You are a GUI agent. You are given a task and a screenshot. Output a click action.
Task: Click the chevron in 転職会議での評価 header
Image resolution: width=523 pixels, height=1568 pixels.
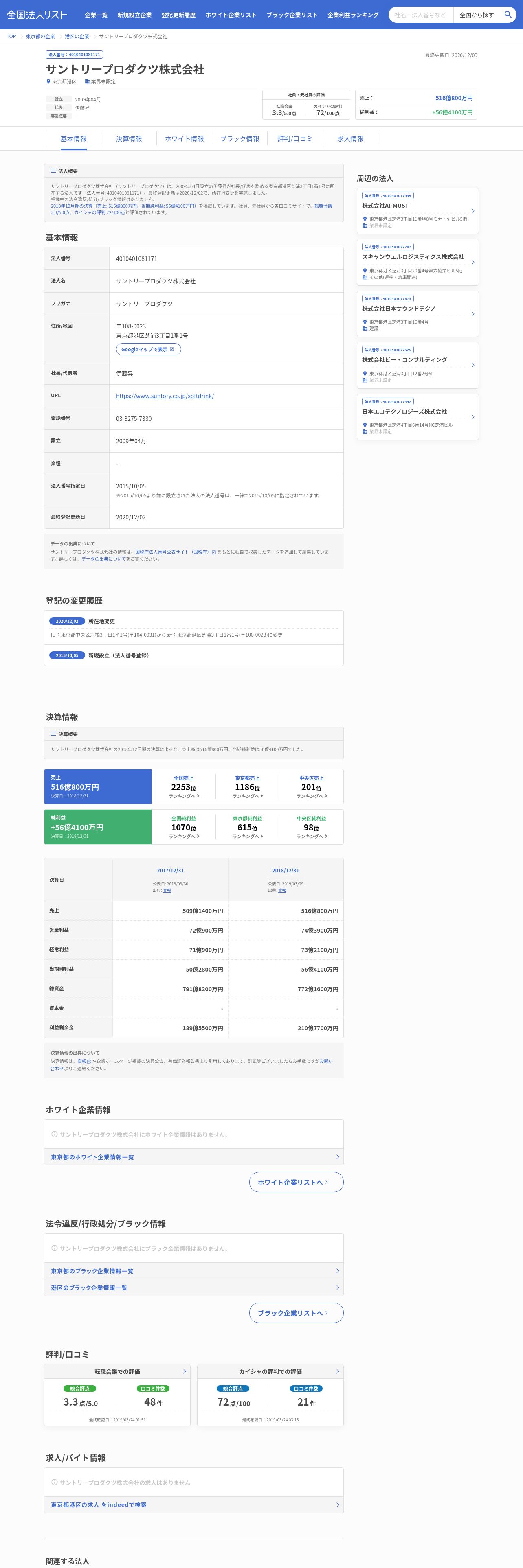185,1371
